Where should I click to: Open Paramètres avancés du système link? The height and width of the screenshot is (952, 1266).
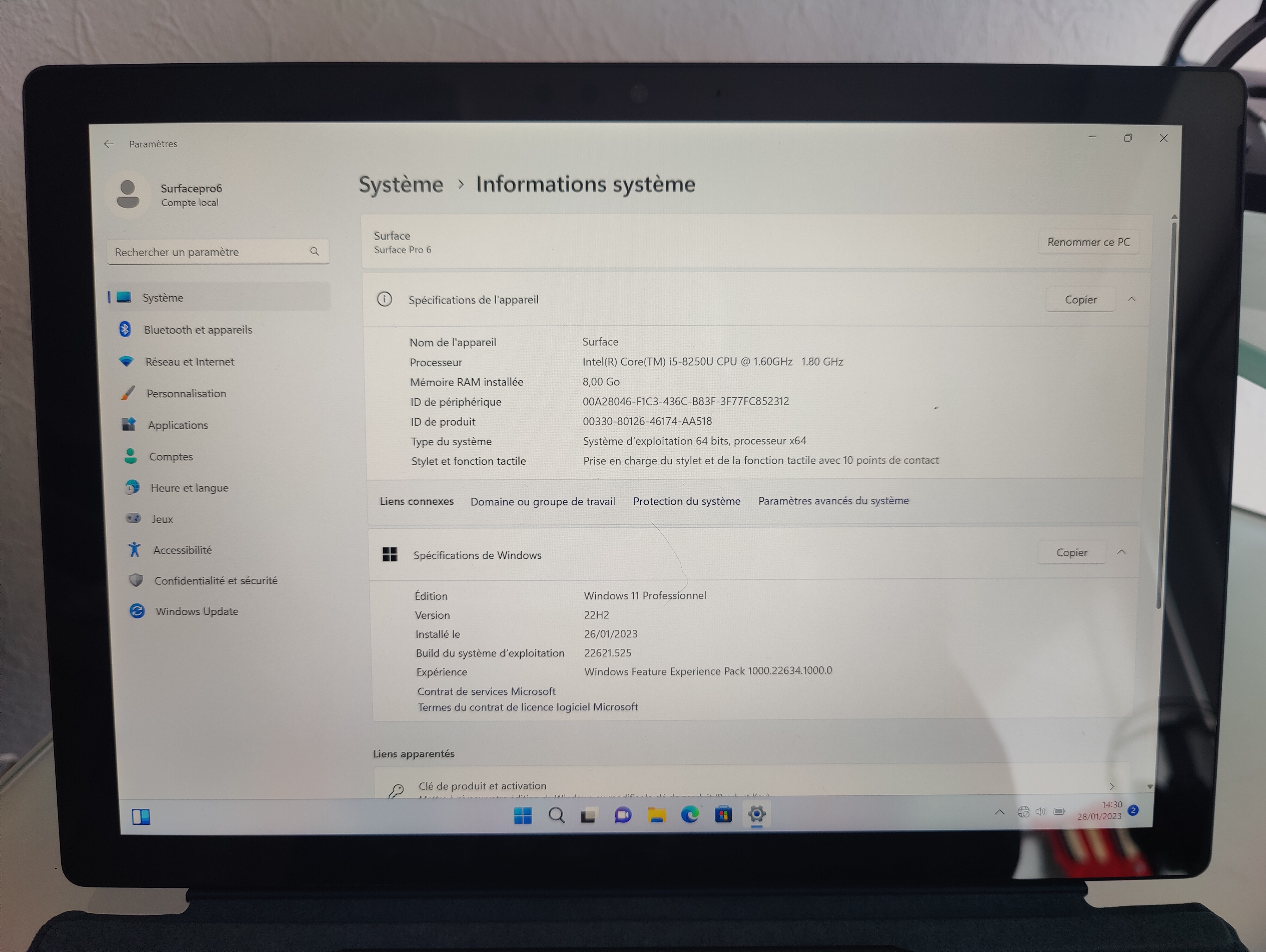click(x=833, y=501)
